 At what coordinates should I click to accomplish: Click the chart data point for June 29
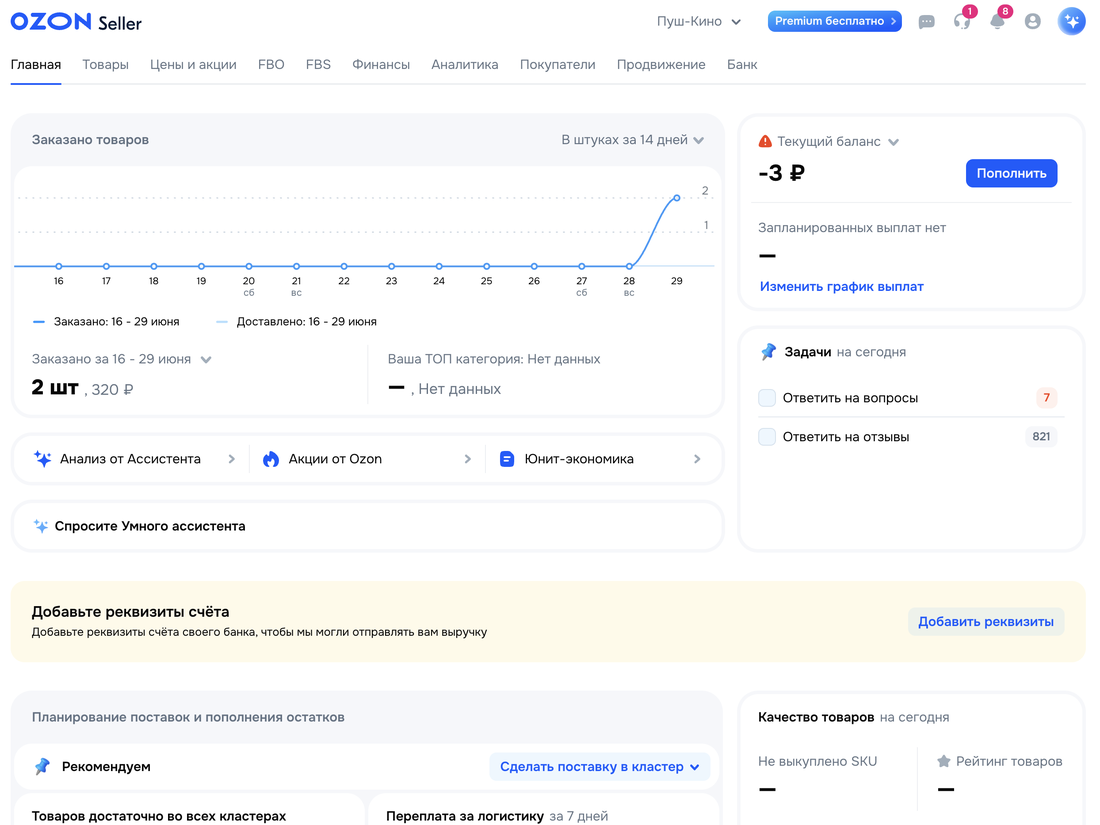(677, 198)
